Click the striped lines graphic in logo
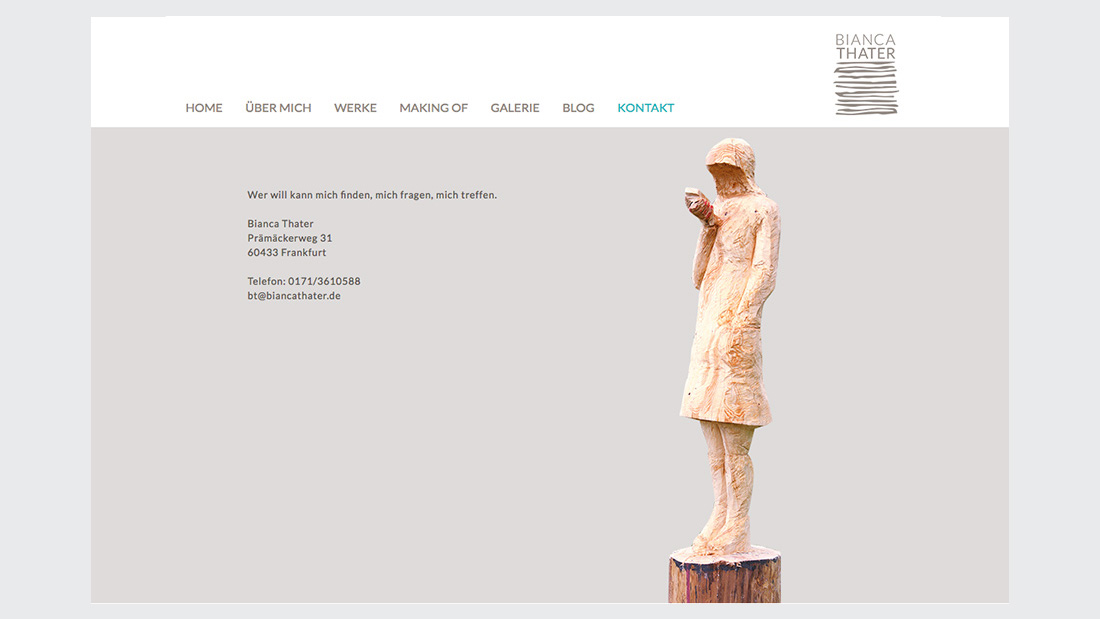 (x=866, y=88)
